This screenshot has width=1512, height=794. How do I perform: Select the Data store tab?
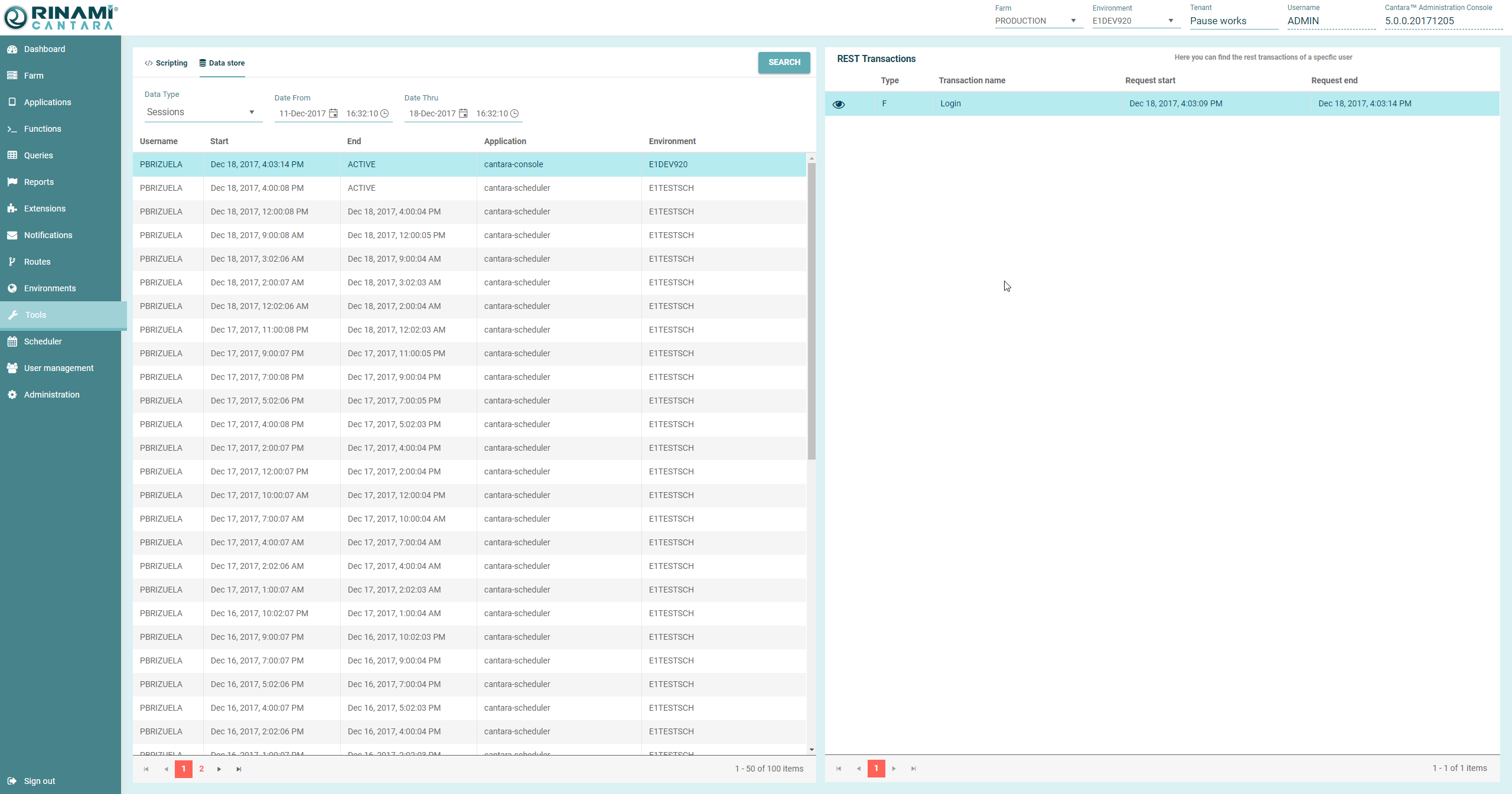pyautogui.click(x=222, y=63)
